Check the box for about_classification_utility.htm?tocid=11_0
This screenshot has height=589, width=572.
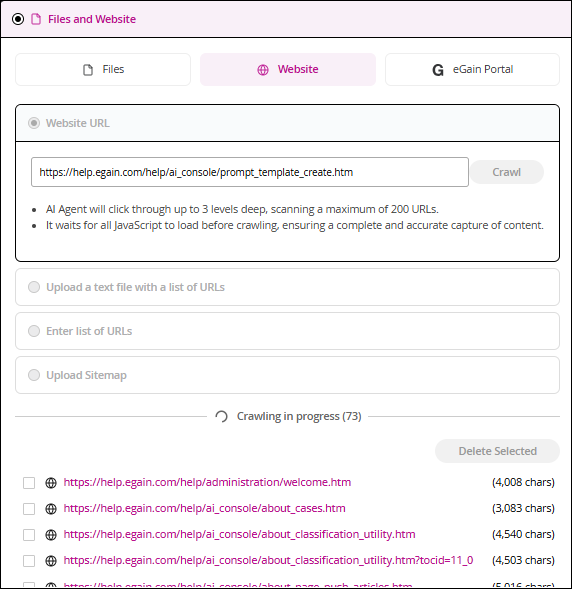coord(29,560)
